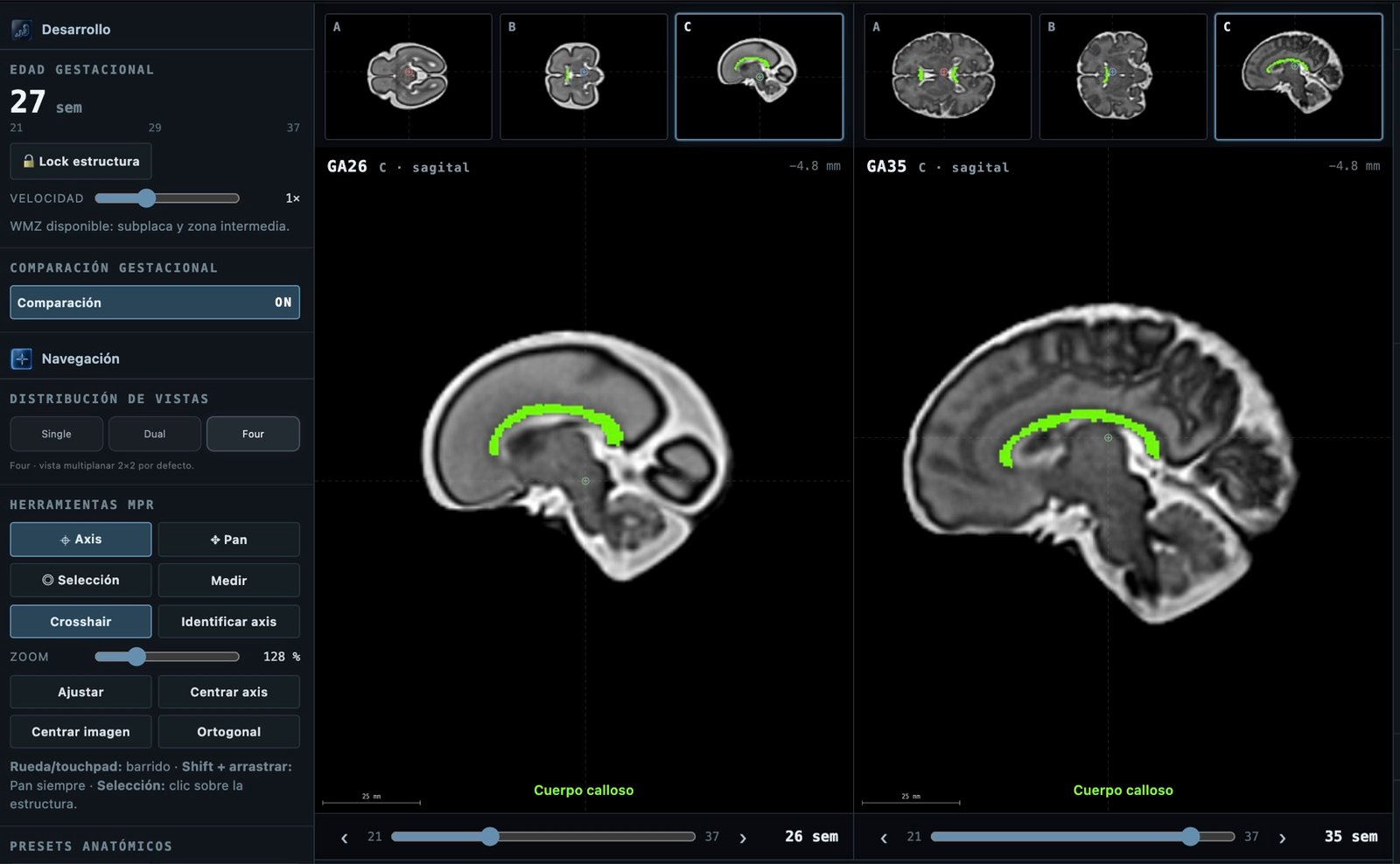This screenshot has height=864, width=1400.
Task: Click the Presets Anatómicos section header
Action: click(x=91, y=847)
